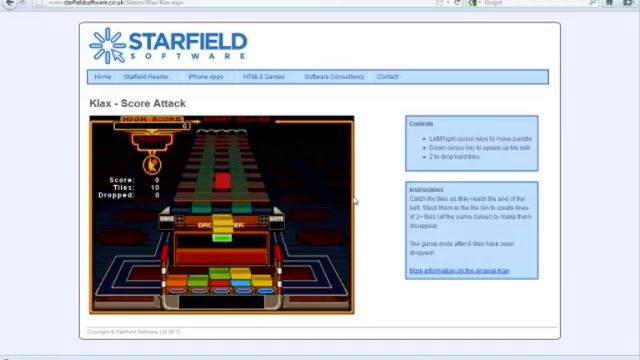Click the search magnifier icon
640x360 pixels.
point(593,3)
